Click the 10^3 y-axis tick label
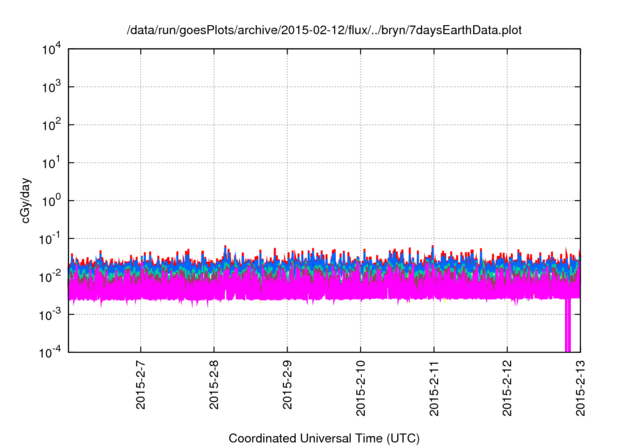The width and height of the screenshot is (640, 448). click(51, 87)
